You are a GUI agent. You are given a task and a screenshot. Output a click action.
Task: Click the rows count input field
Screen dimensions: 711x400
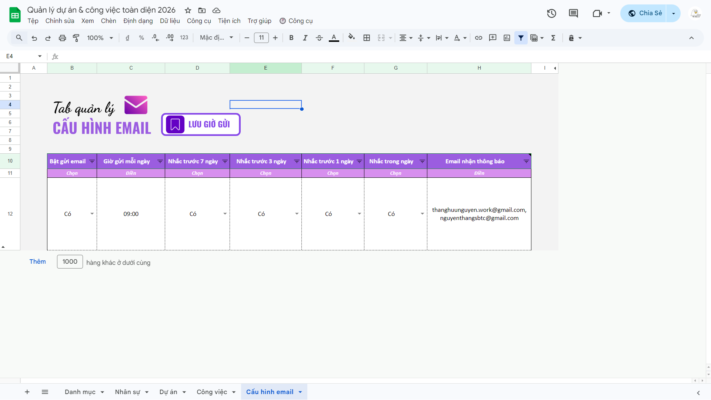tap(69, 262)
